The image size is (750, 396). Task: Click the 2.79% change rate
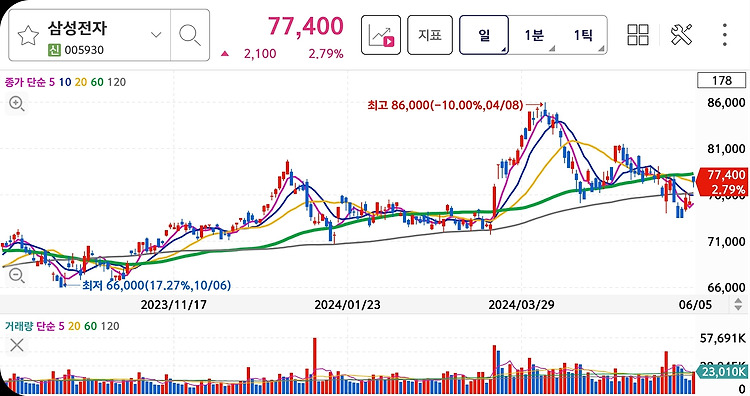coord(326,54)
